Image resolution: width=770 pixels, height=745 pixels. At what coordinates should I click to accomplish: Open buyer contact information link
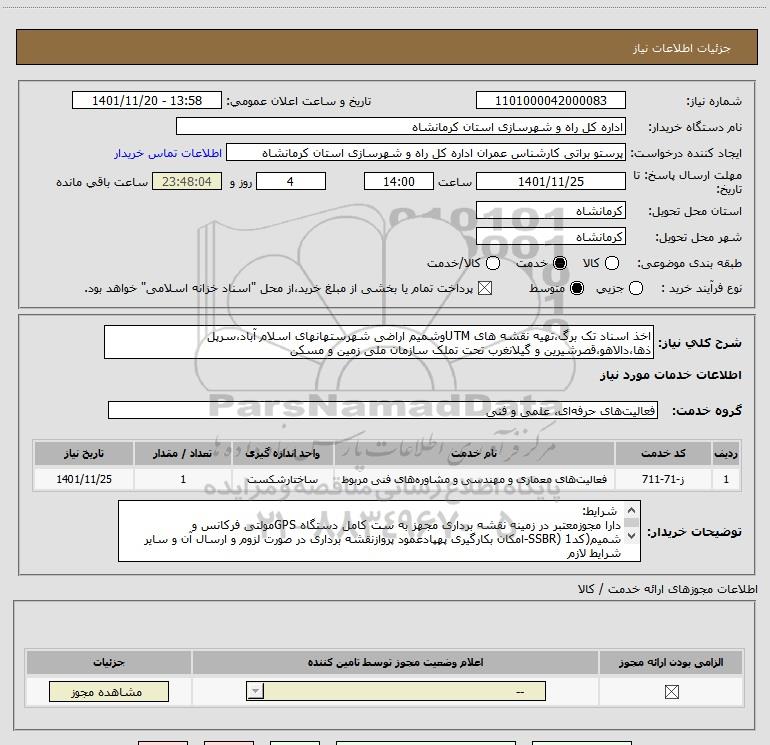click(168, 154)
